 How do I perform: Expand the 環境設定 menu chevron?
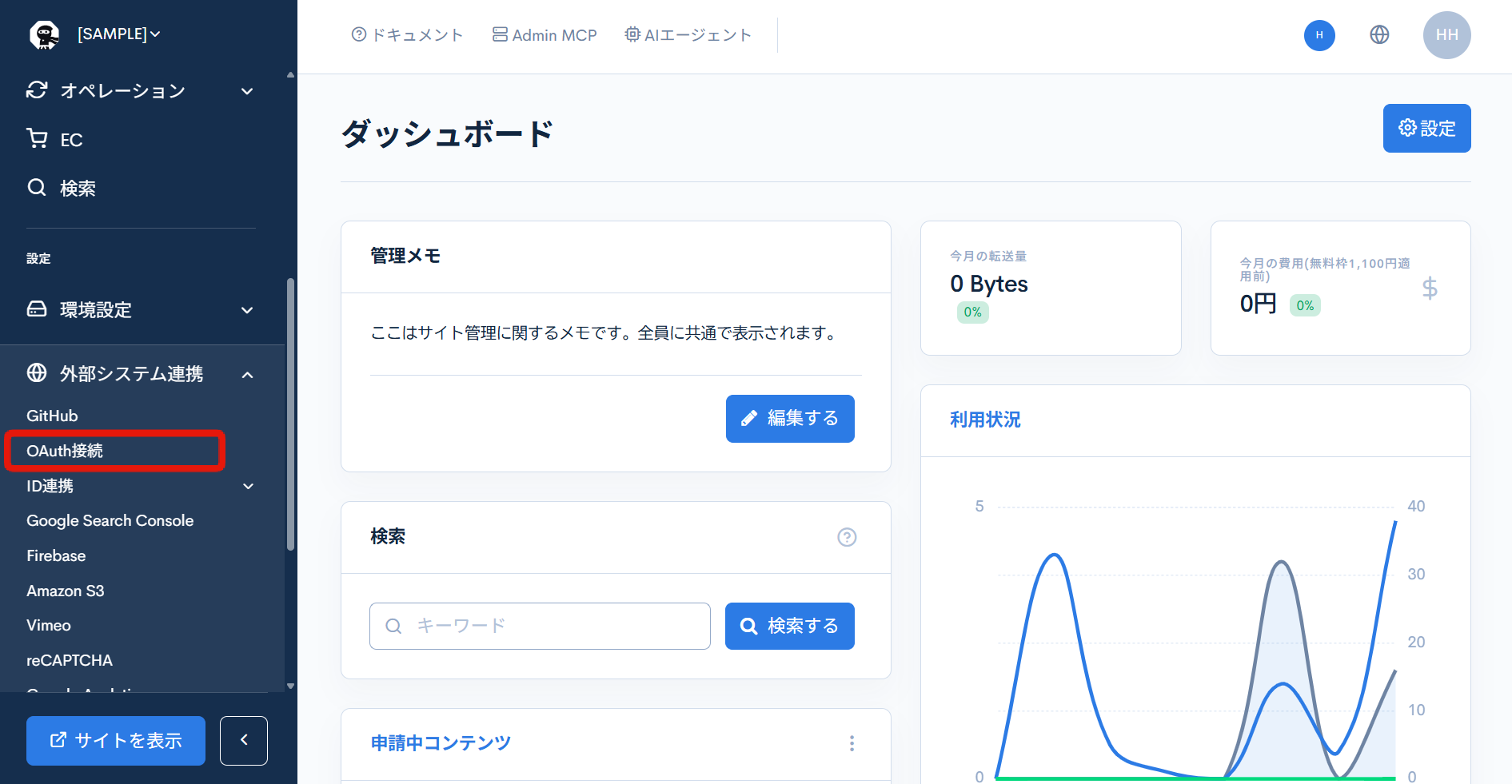coord(248,310)
